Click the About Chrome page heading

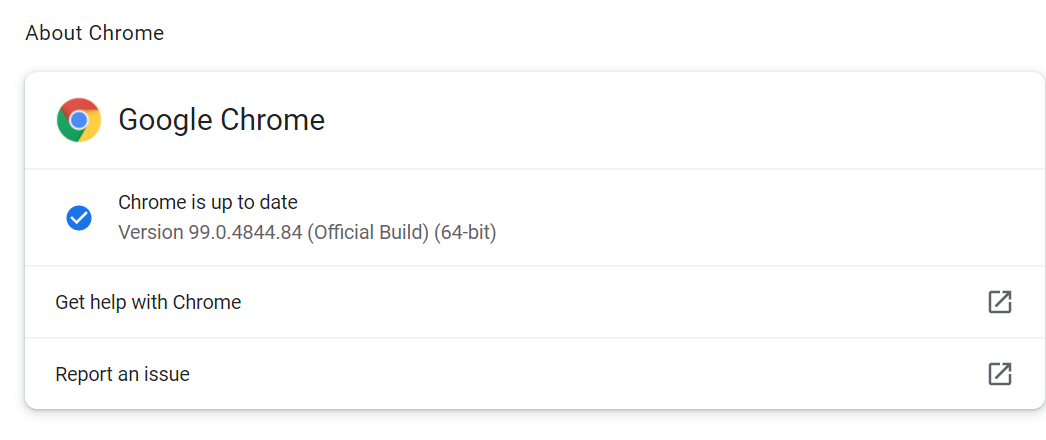[x=95, y=33]
